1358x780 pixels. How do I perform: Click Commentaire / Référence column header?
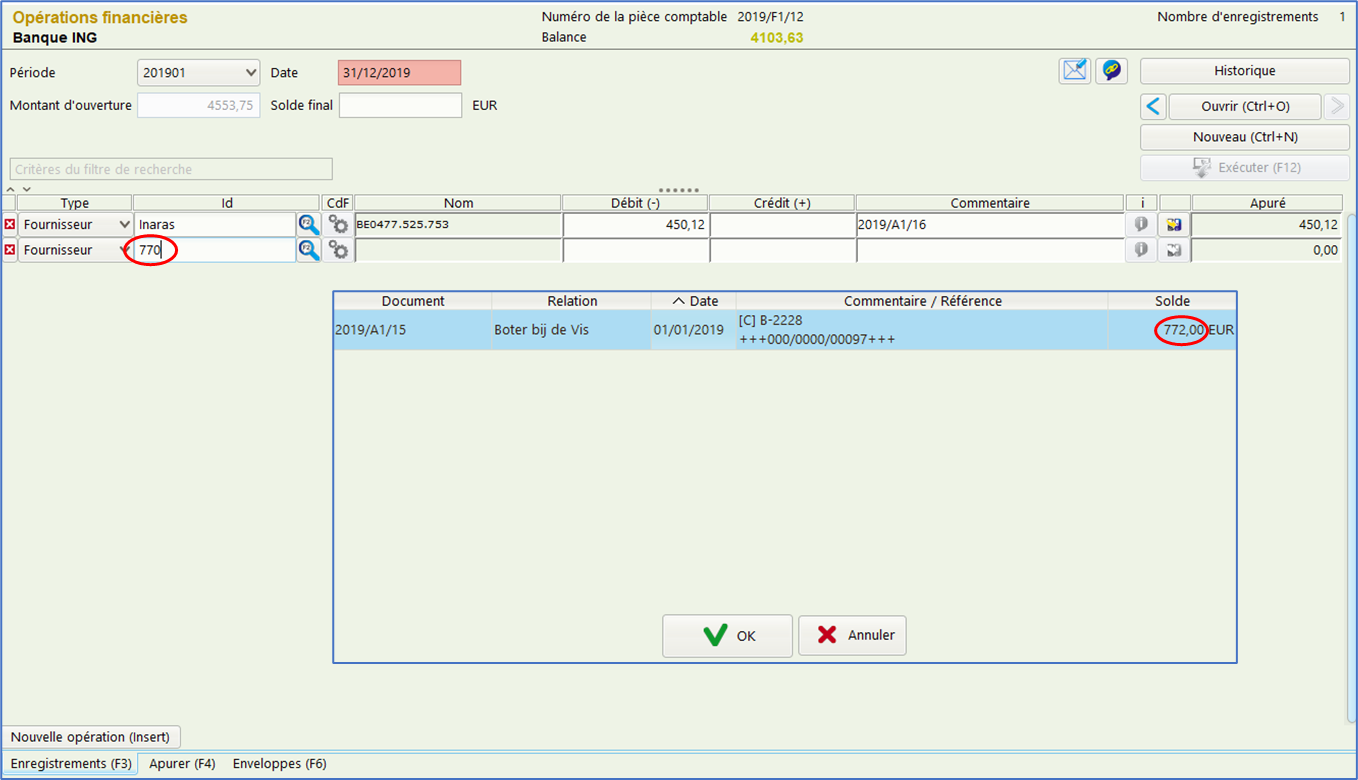coord(922,301)
